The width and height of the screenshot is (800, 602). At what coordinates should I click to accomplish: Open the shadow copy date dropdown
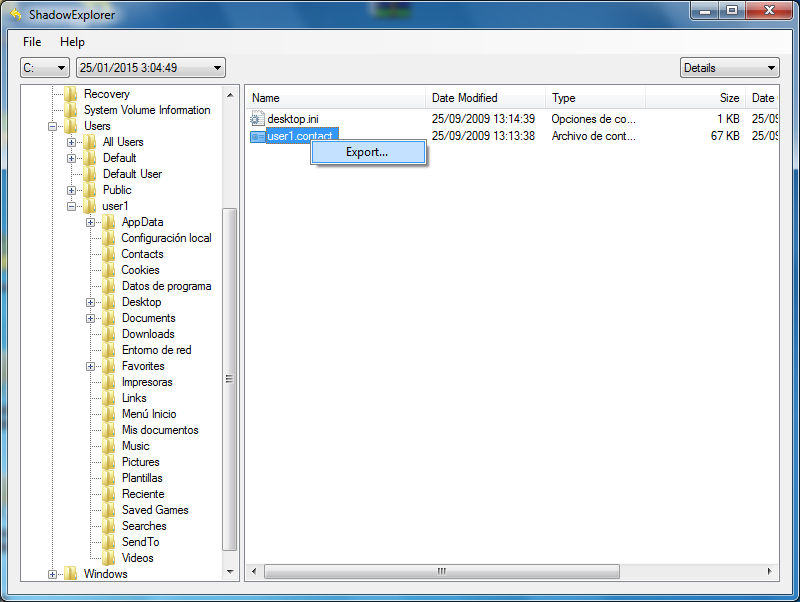point(151,68)
